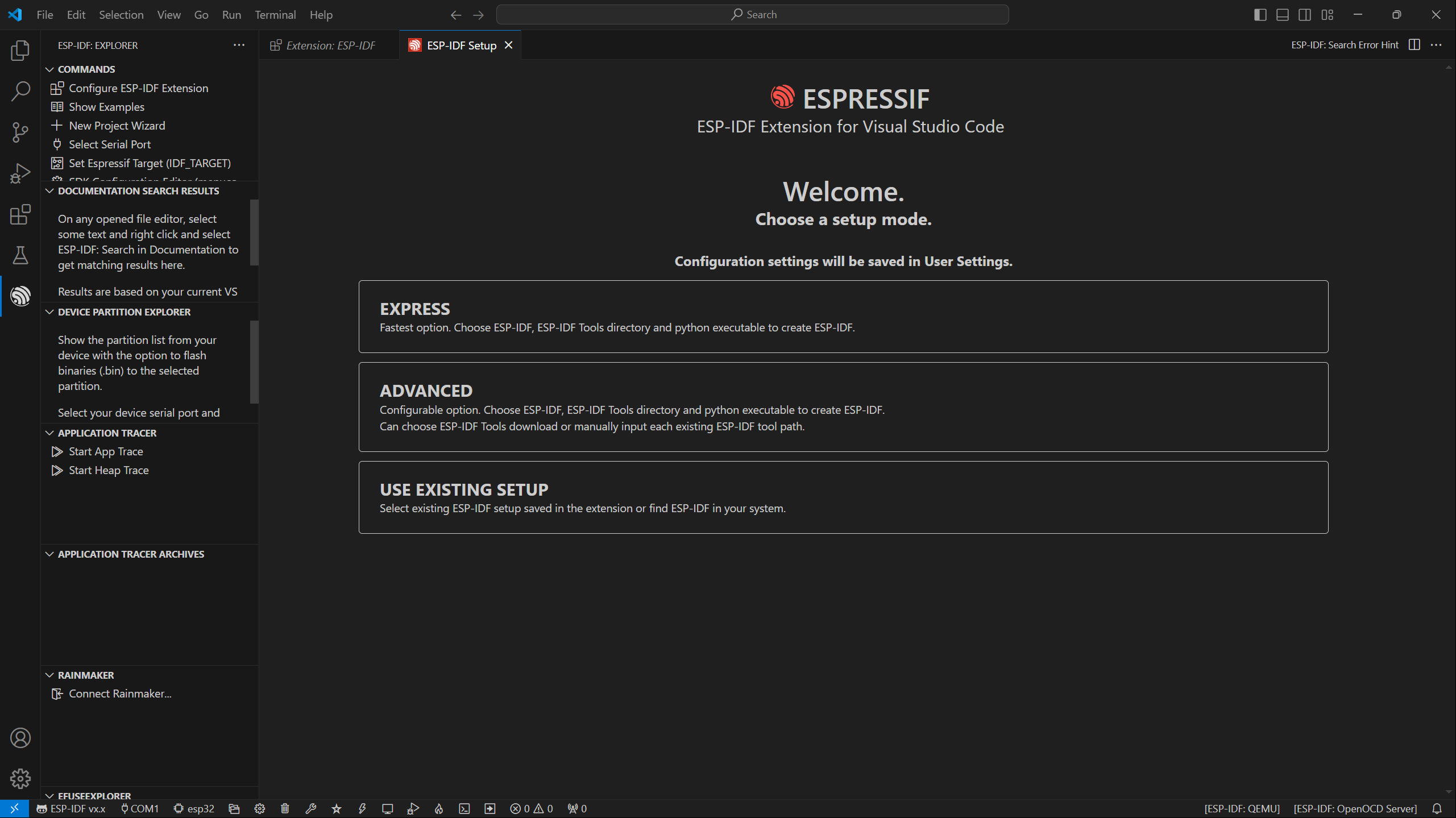The width and height of the screenshot is (1456, 818).
Task: Choose USE EXISTING SETUP option
Action: point(843,497)
